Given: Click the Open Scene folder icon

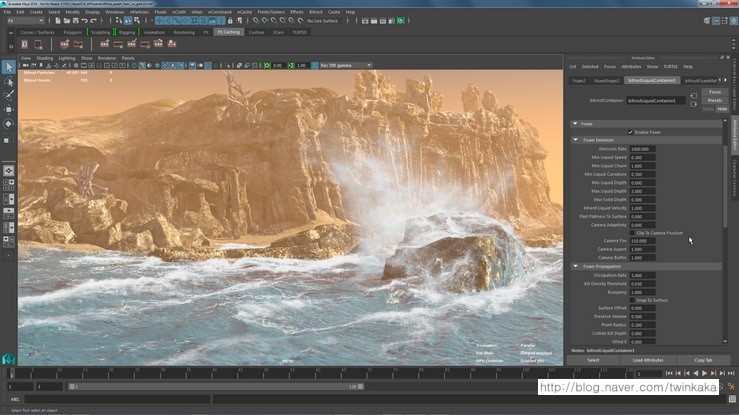Looking at the screenshot, I should tap(66, 21).
